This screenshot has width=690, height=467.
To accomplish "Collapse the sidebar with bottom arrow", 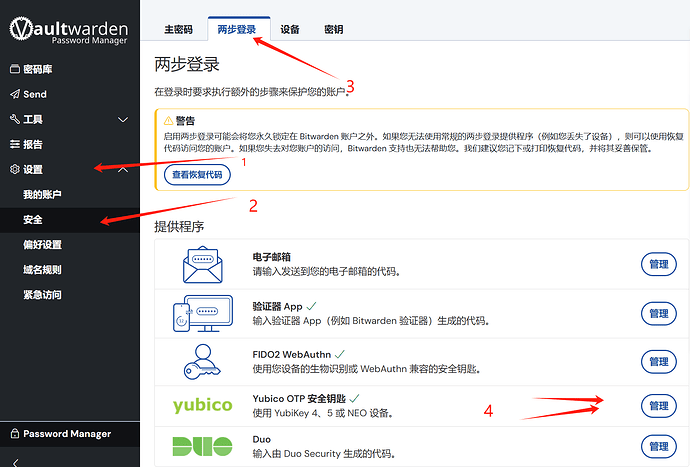I will pyautogui.click(x=16, y=462).
